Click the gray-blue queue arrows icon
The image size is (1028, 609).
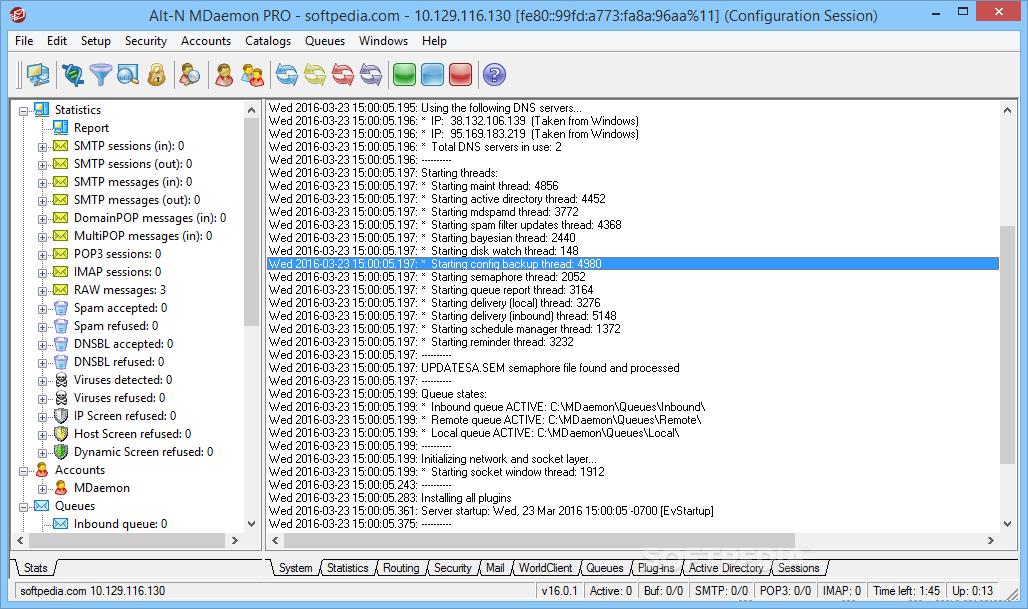[371, 75]
